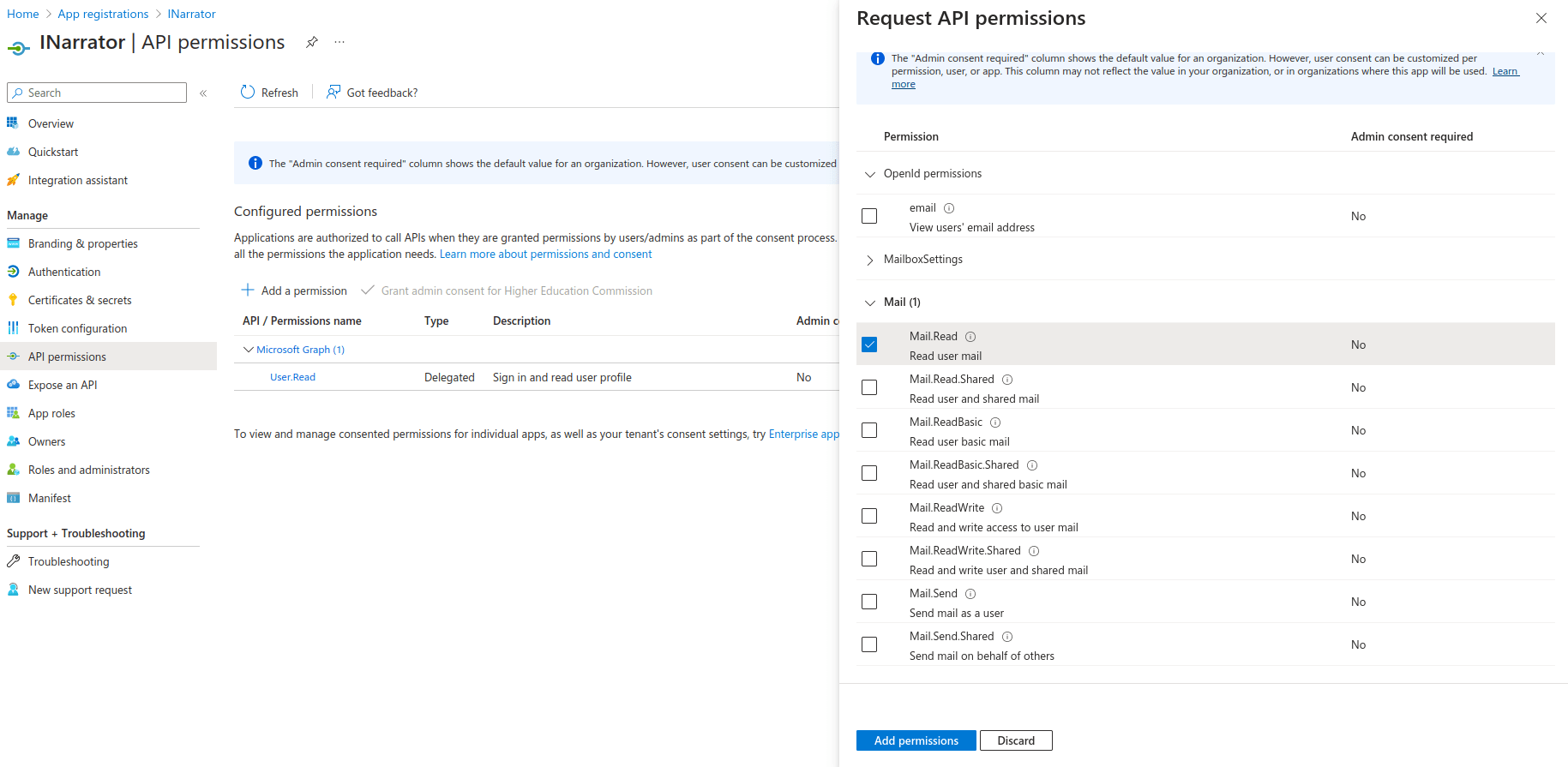Screen dimensions: 1568x767
Task: Check the Mail.Send.Shared permission checkbox
Action: [x=869, y=644]
